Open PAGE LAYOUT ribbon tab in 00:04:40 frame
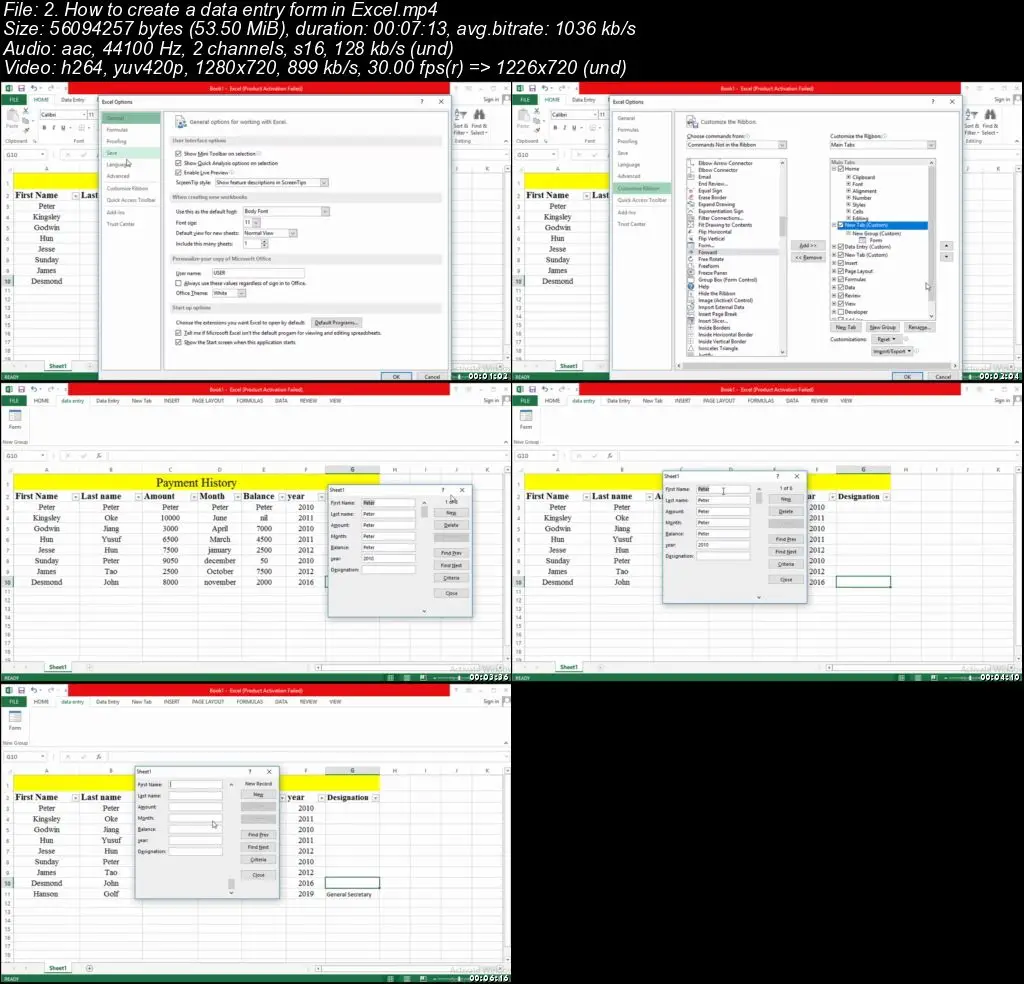 718,401
